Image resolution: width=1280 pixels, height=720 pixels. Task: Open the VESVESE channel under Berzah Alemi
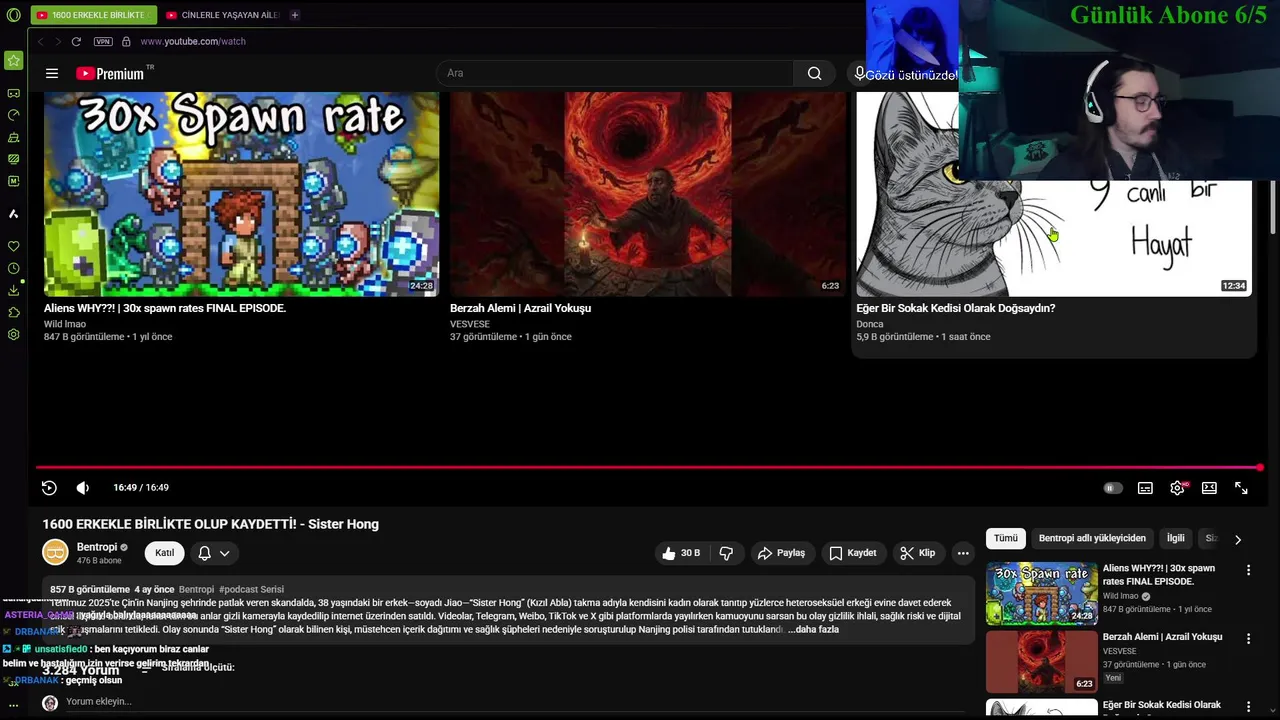470,324
